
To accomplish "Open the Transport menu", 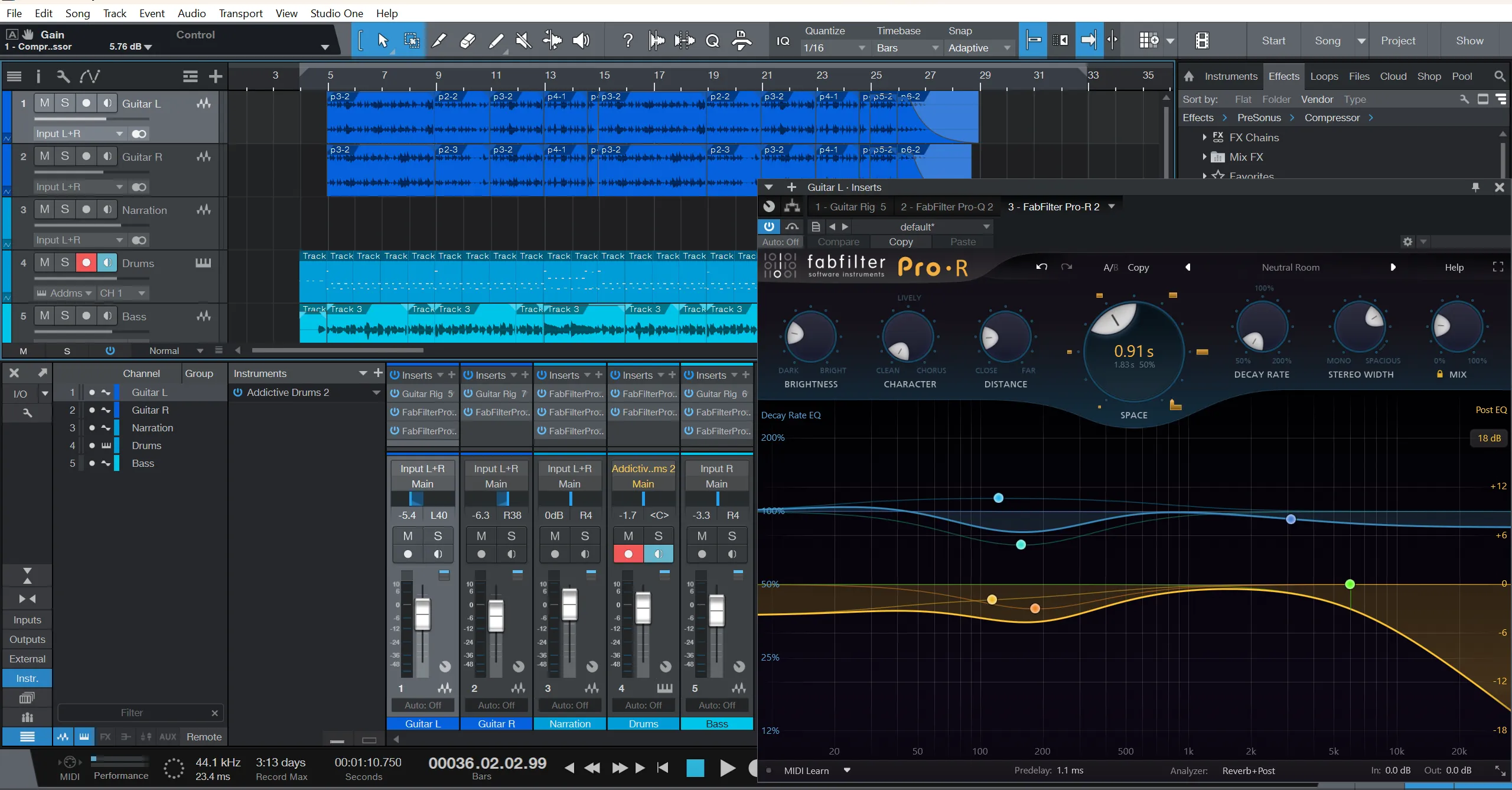I will 240,13.
